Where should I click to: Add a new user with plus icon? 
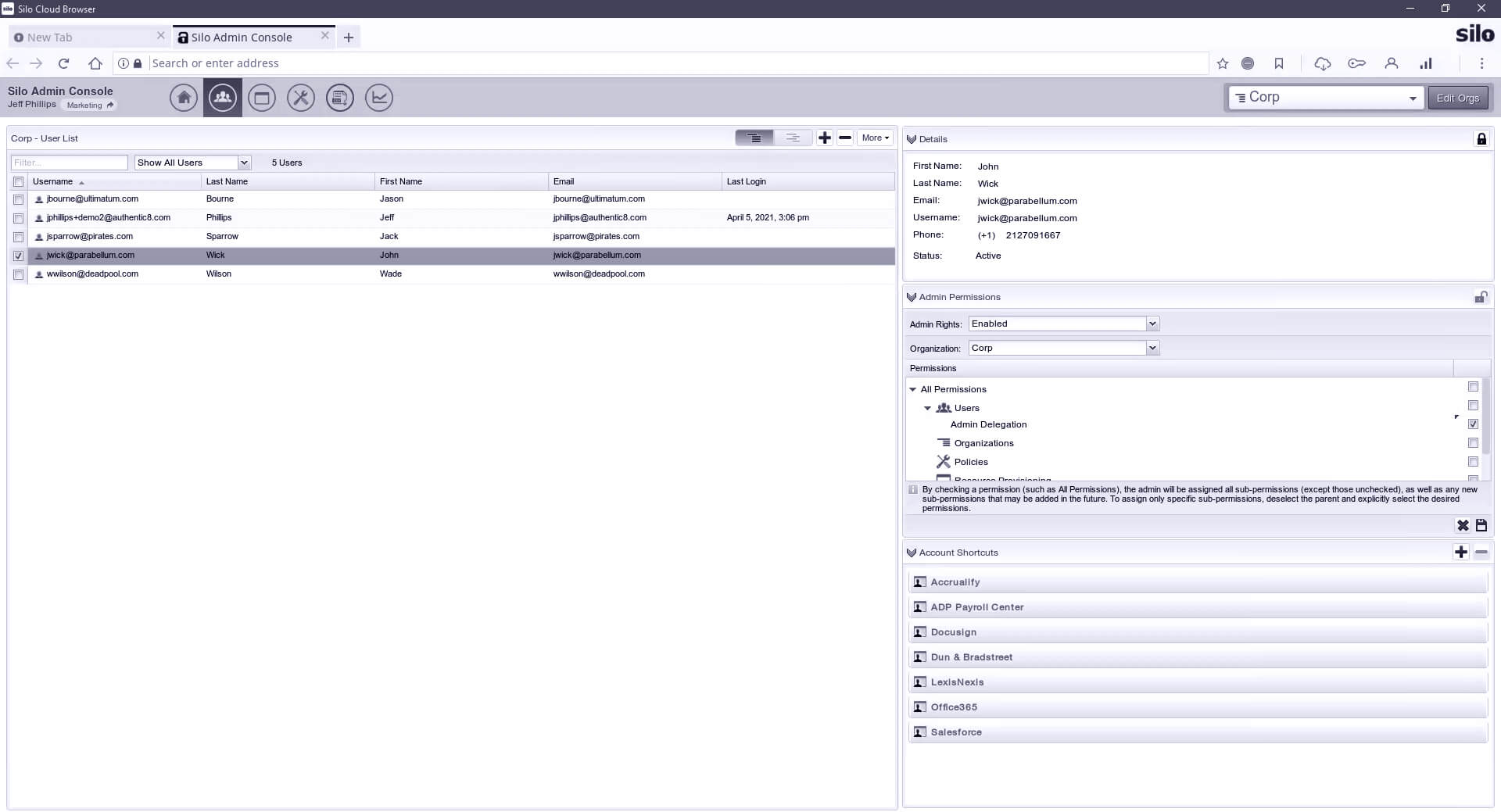[x=825, y=138]
